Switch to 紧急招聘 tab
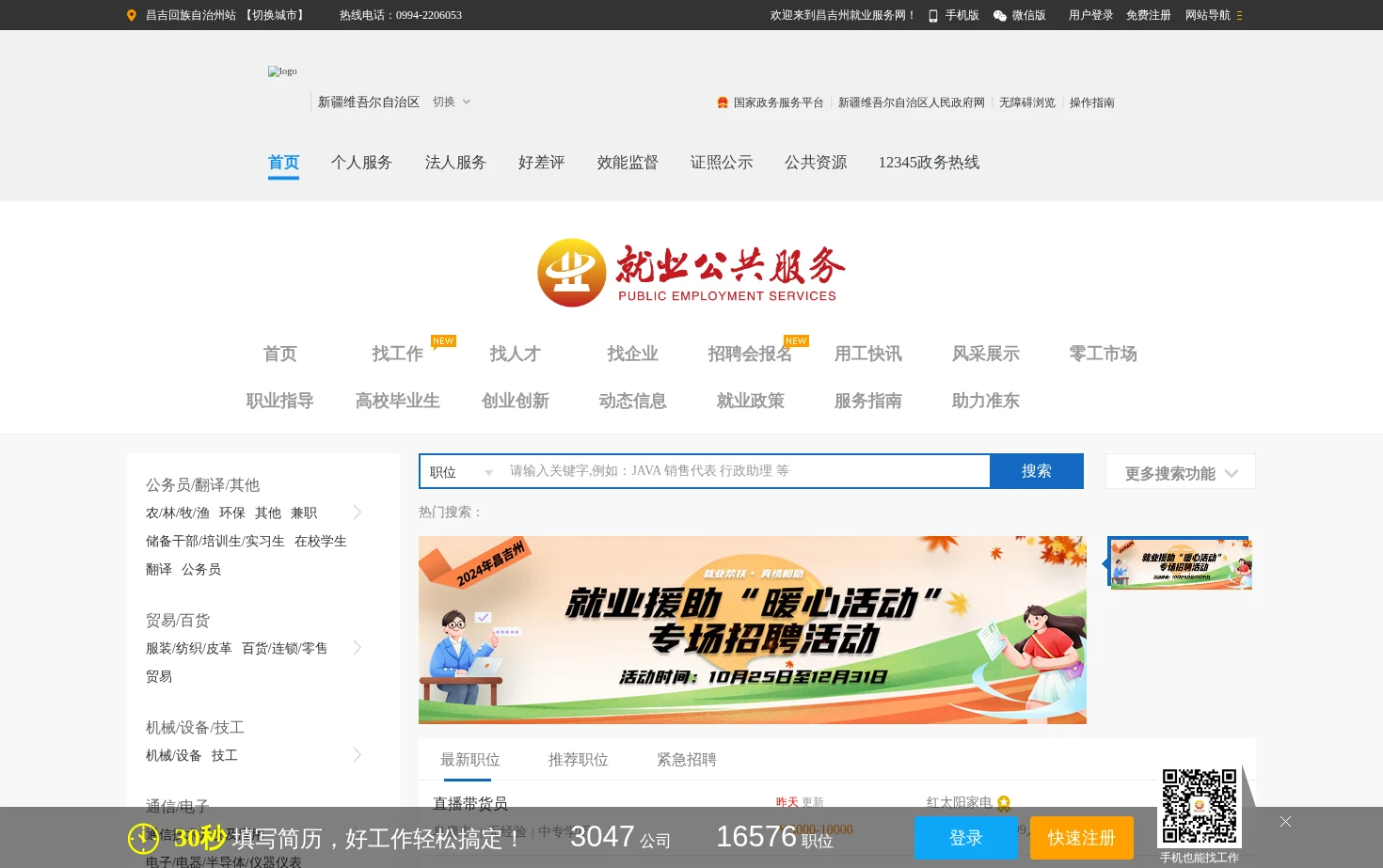 [x=687, y=760]
